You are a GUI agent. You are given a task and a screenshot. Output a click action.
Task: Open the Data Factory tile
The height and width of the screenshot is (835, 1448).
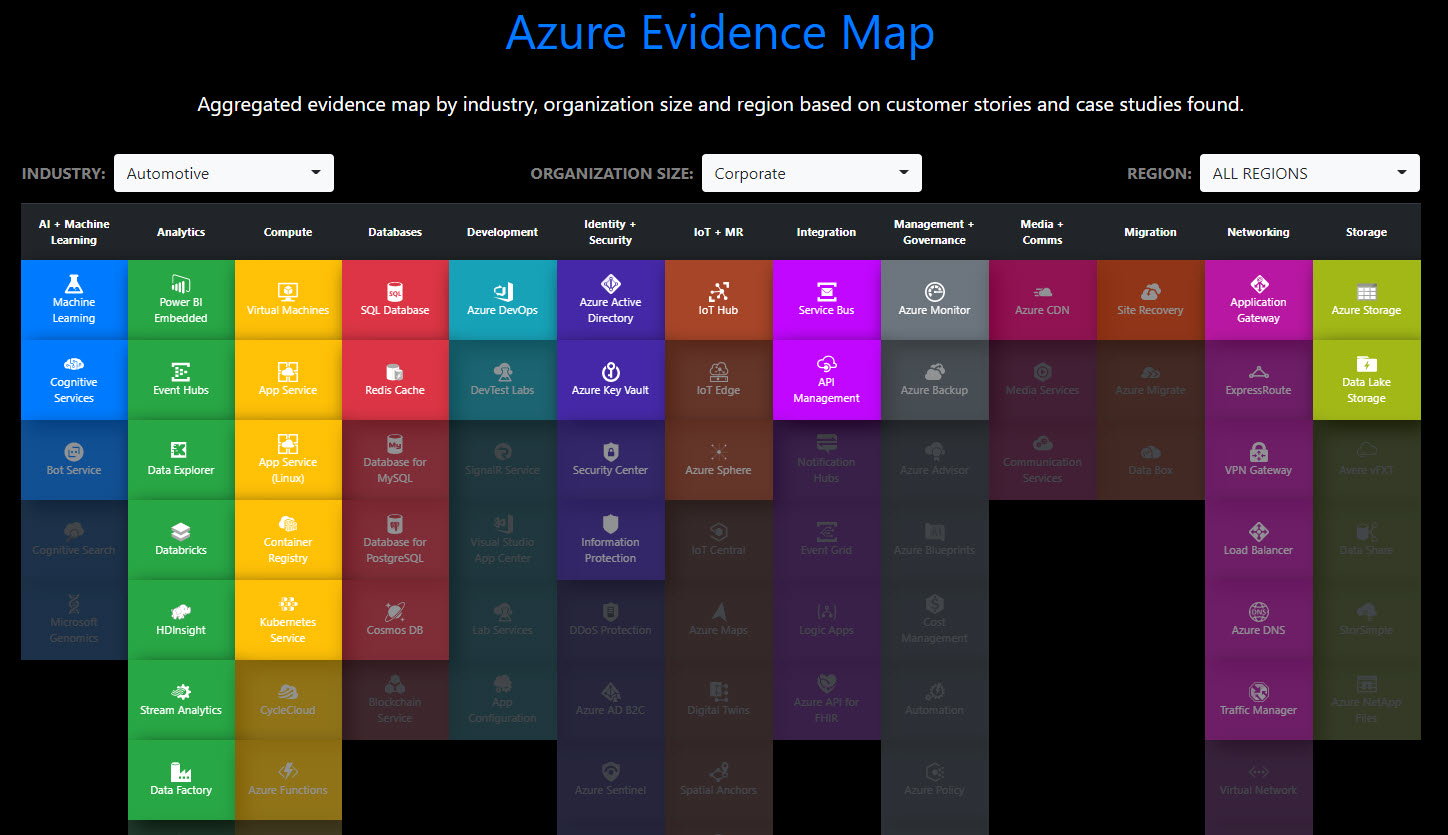click(x=181, y=780)
